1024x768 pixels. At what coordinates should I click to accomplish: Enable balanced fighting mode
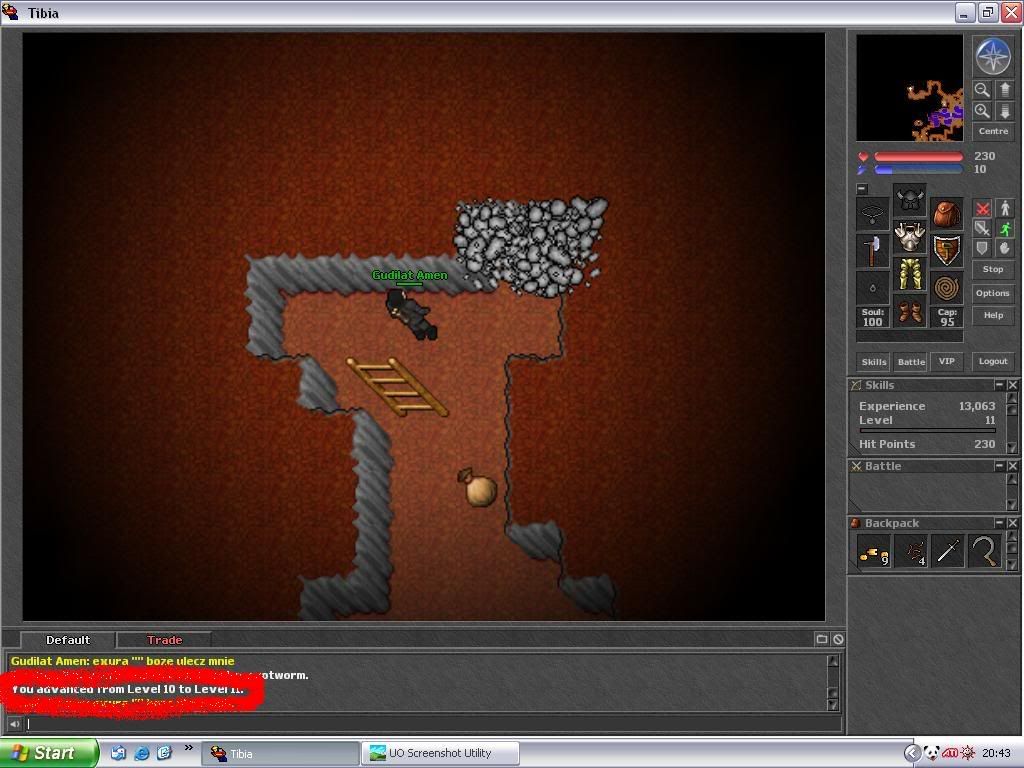pyautogui.click(x=982, y=229)
